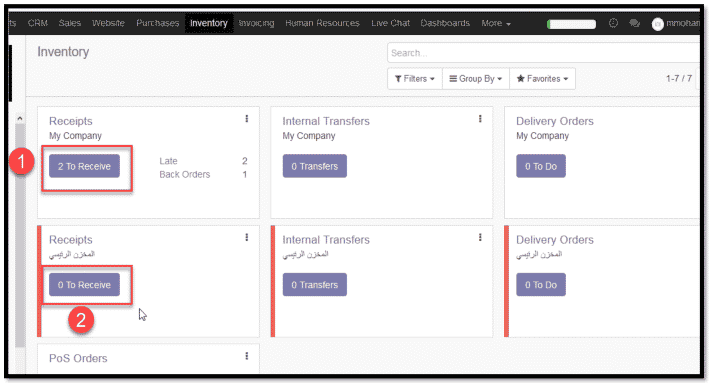Open kebab menu on Receipts My Company card
The height and width of the screenshot is (383, 709).
tap(246, 118)
